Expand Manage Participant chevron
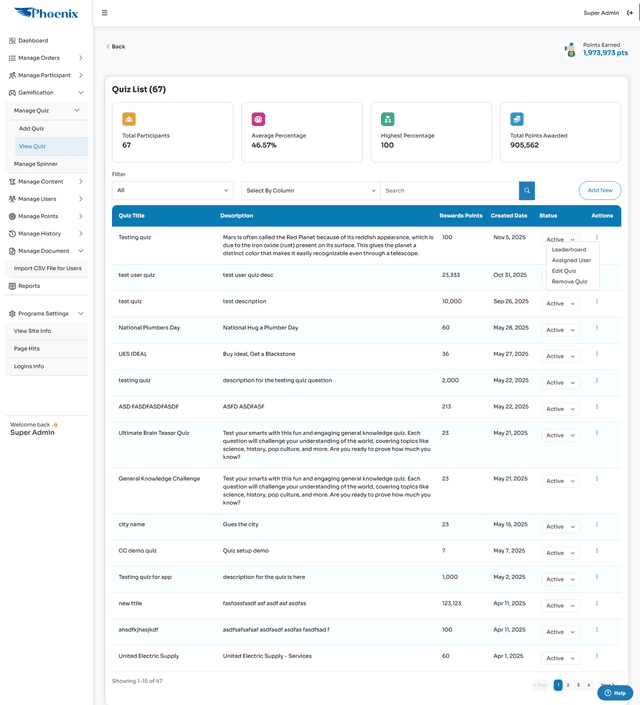Screen dimensions: 640x705 coord(81,75)
